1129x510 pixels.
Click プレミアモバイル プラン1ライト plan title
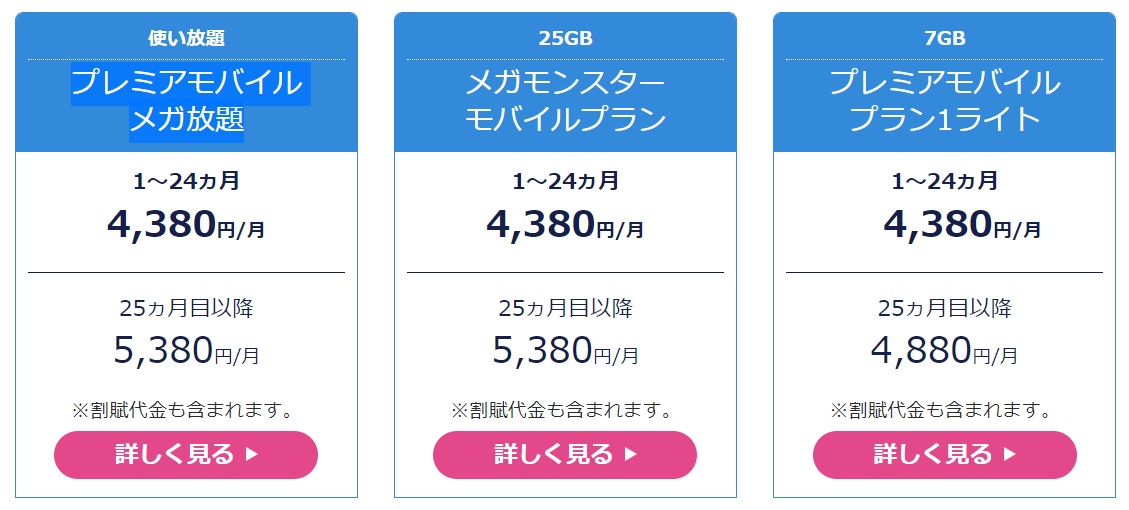click(x=945, y=102)
